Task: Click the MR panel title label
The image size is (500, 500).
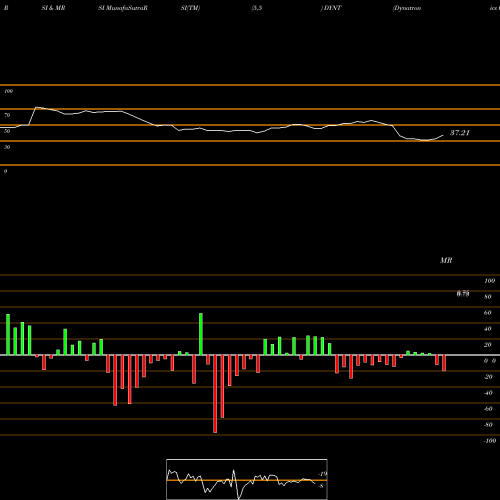Action: tap(446, 260)
